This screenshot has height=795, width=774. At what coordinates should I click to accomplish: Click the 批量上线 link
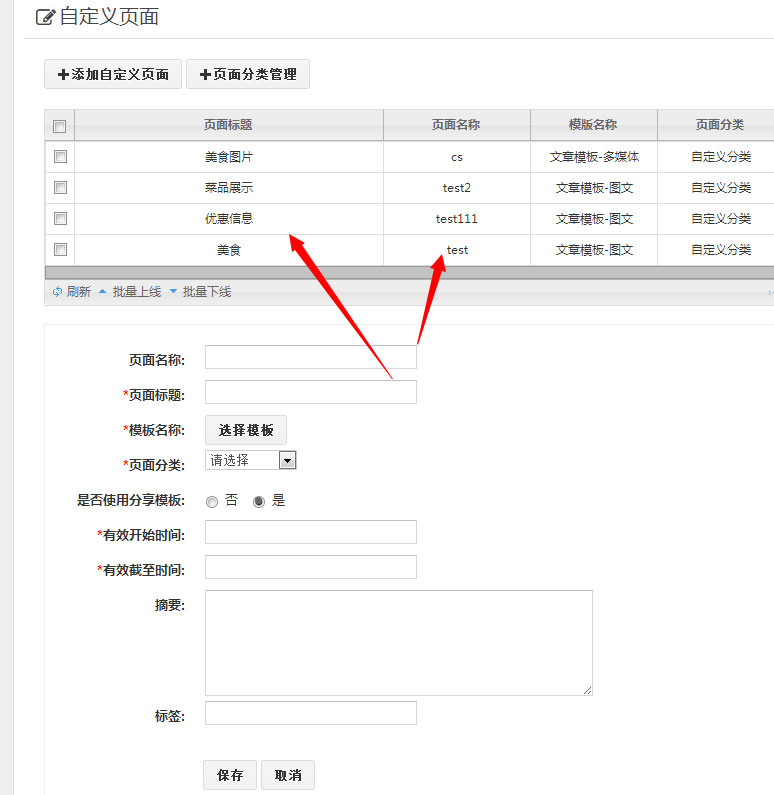pos(137,292)
